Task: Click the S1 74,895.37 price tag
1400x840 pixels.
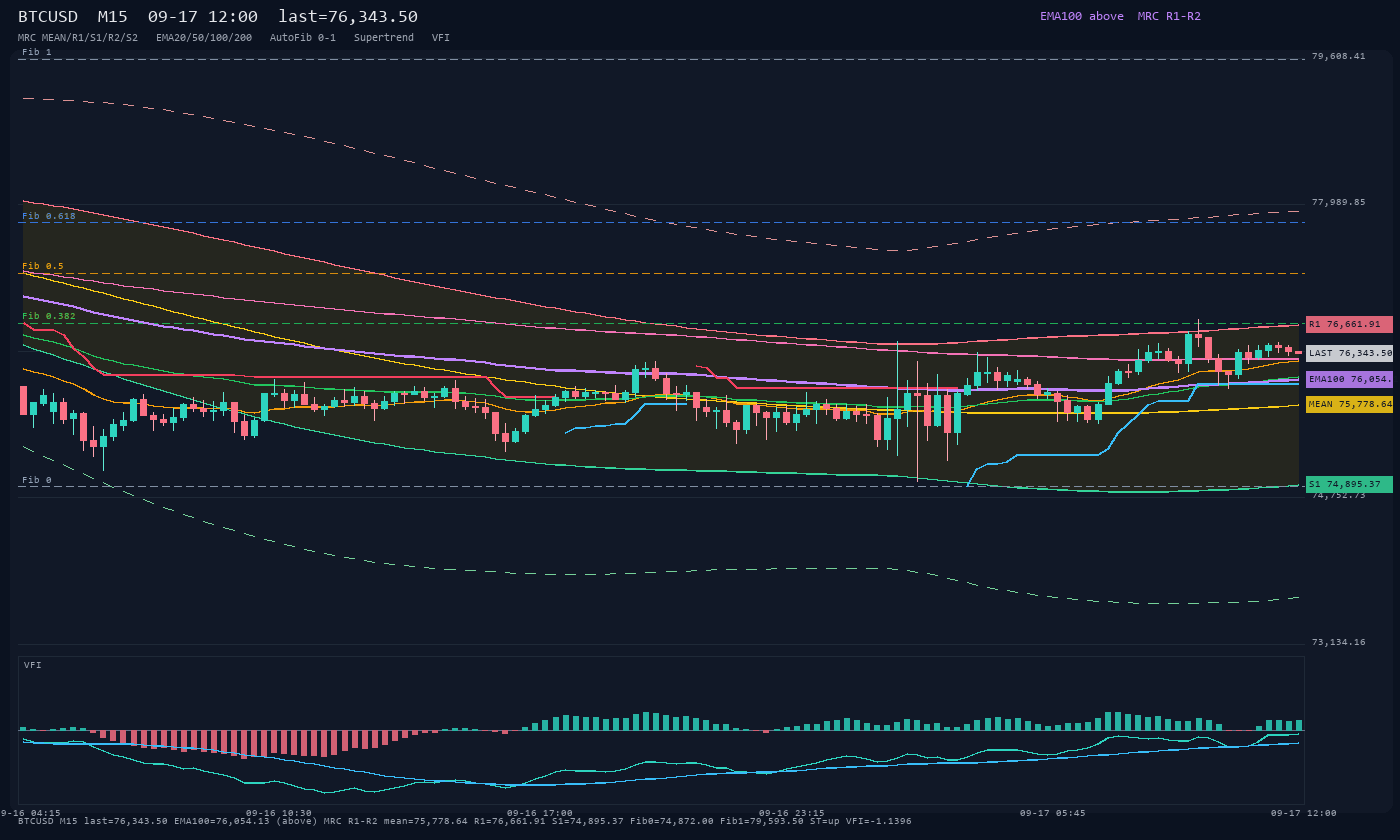Action: coord(1349,484)
